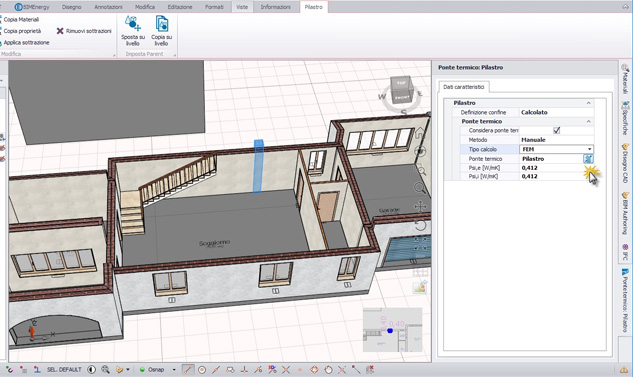
Task: Open the Materiali side panel
Action: pos(625,79)
